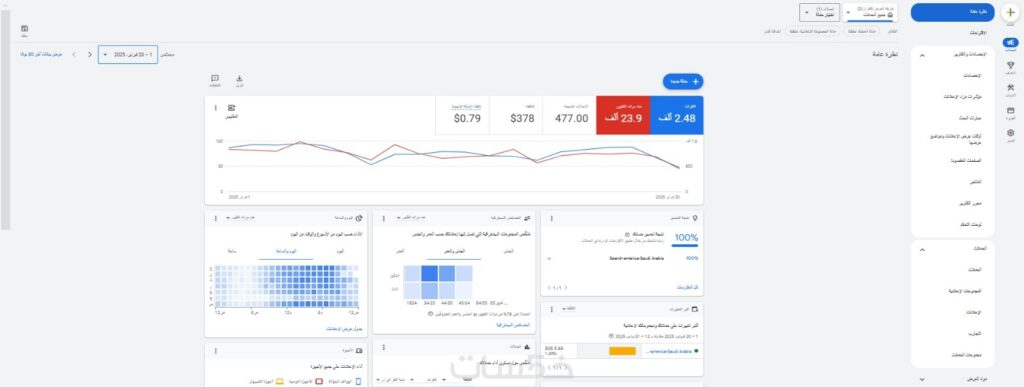Click the calendar icon on biggest changes card
Viewport: 1024px width, 387px height.
(x=695, y=309)
